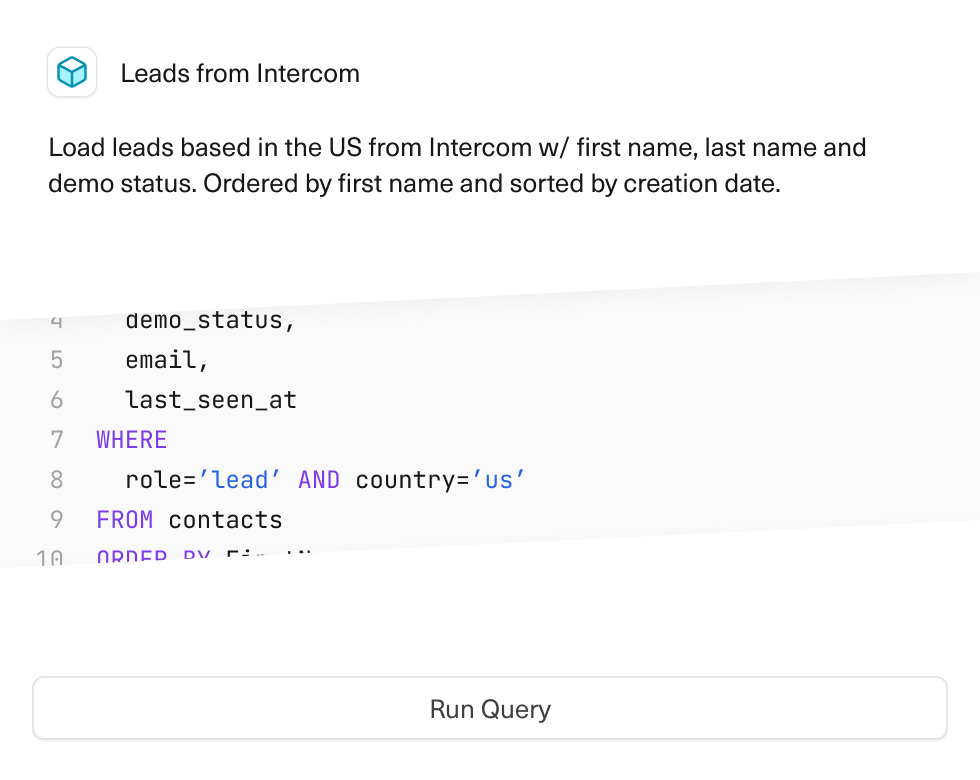The image size is (980, 780).
Task: Place cursor on email, line
Action: tap(167, 360)
